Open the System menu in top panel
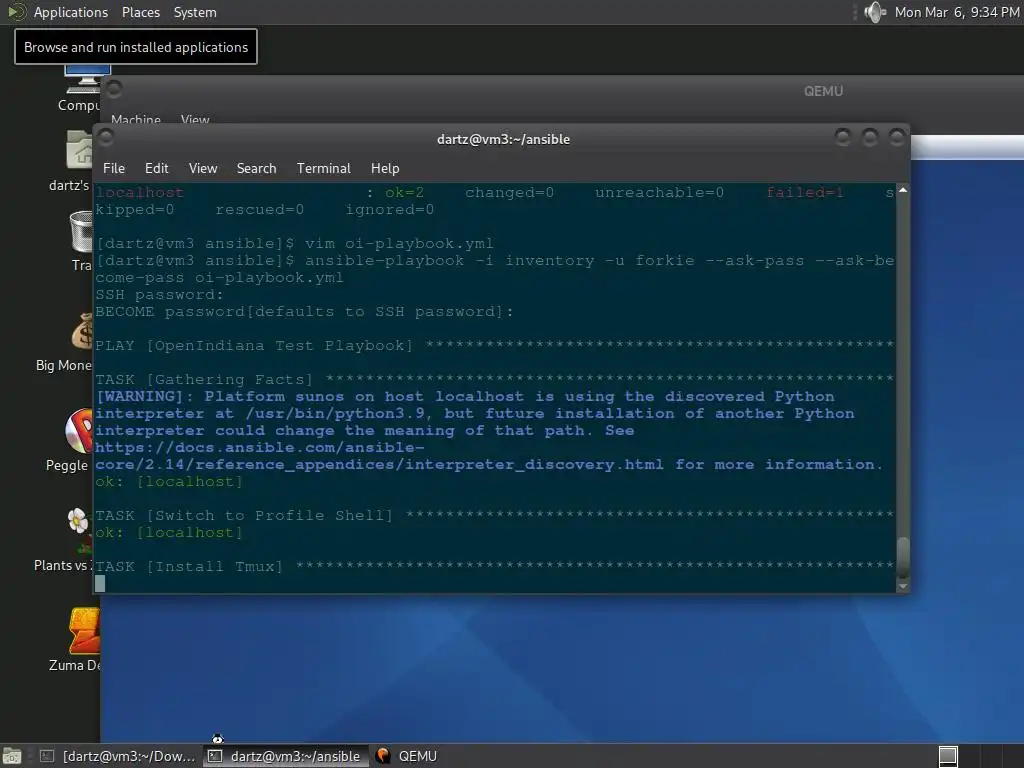Viewport: 1024px width, 768px height. click(195, 12)
